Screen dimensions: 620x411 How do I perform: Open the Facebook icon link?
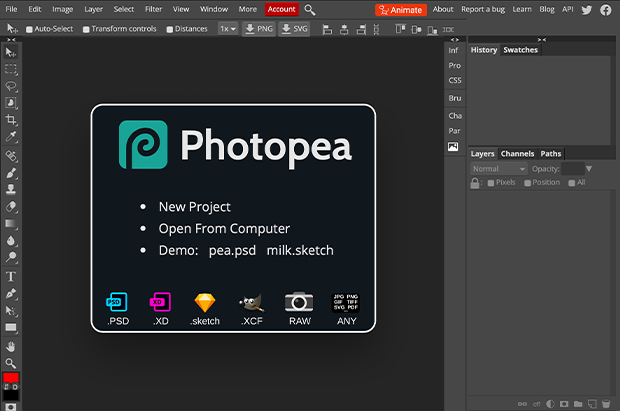[x=605, y=9]
